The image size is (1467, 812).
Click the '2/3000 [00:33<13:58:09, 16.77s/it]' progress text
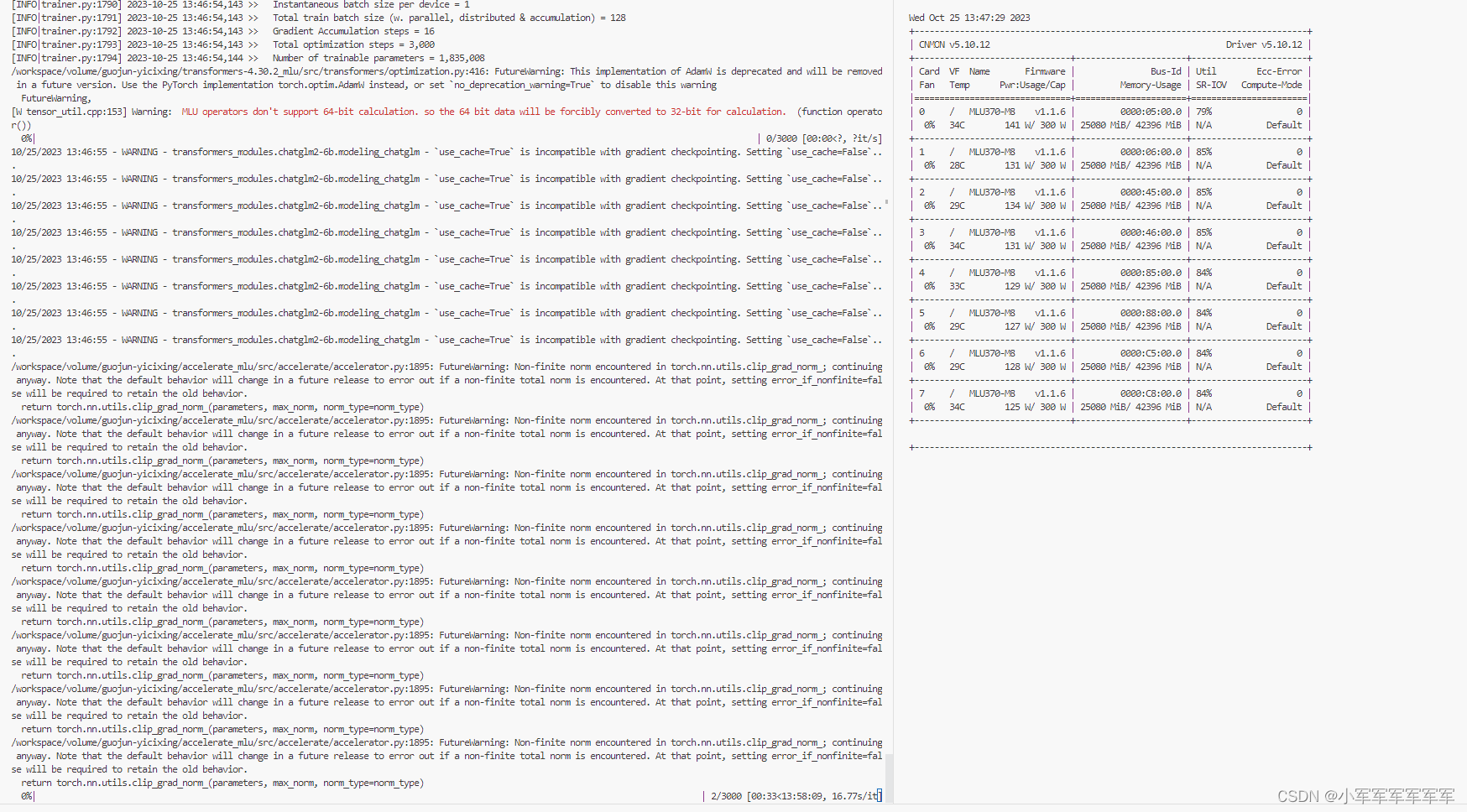(796, 796)
